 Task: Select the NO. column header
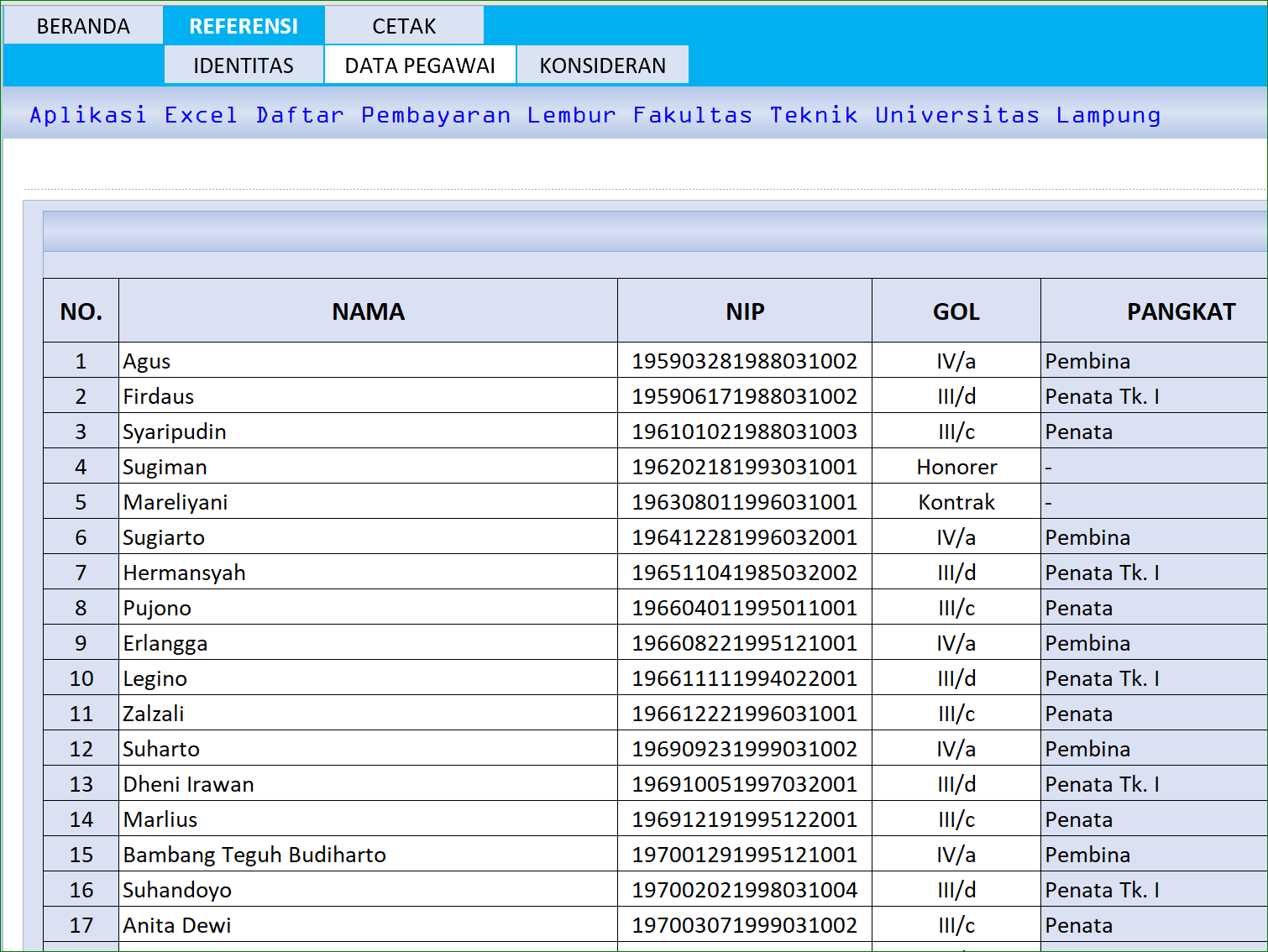click(x=80, y=311)
